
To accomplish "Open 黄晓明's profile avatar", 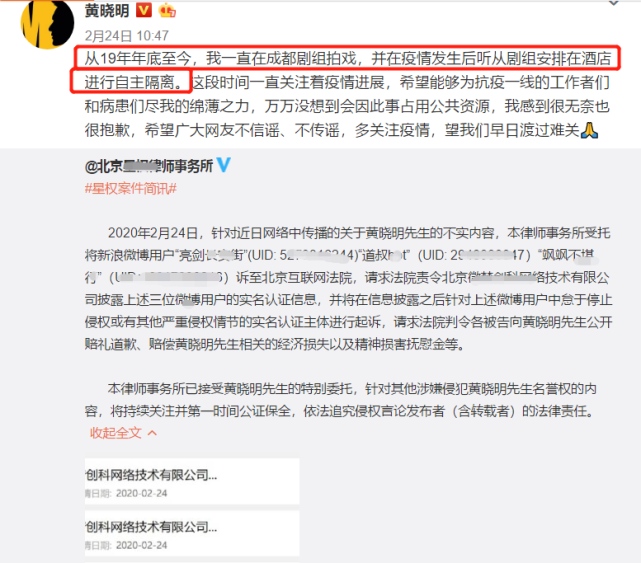I will point(47,22).
